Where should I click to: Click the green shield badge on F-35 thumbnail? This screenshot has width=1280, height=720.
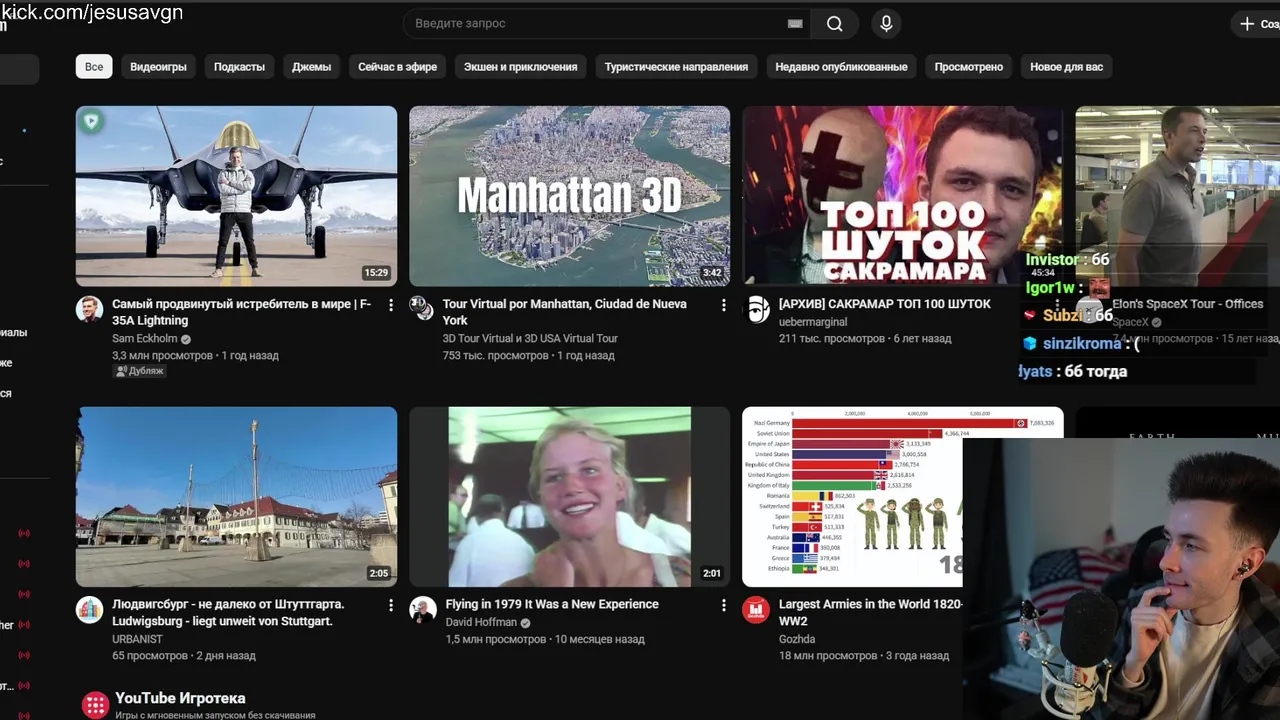tap(92, 122)
